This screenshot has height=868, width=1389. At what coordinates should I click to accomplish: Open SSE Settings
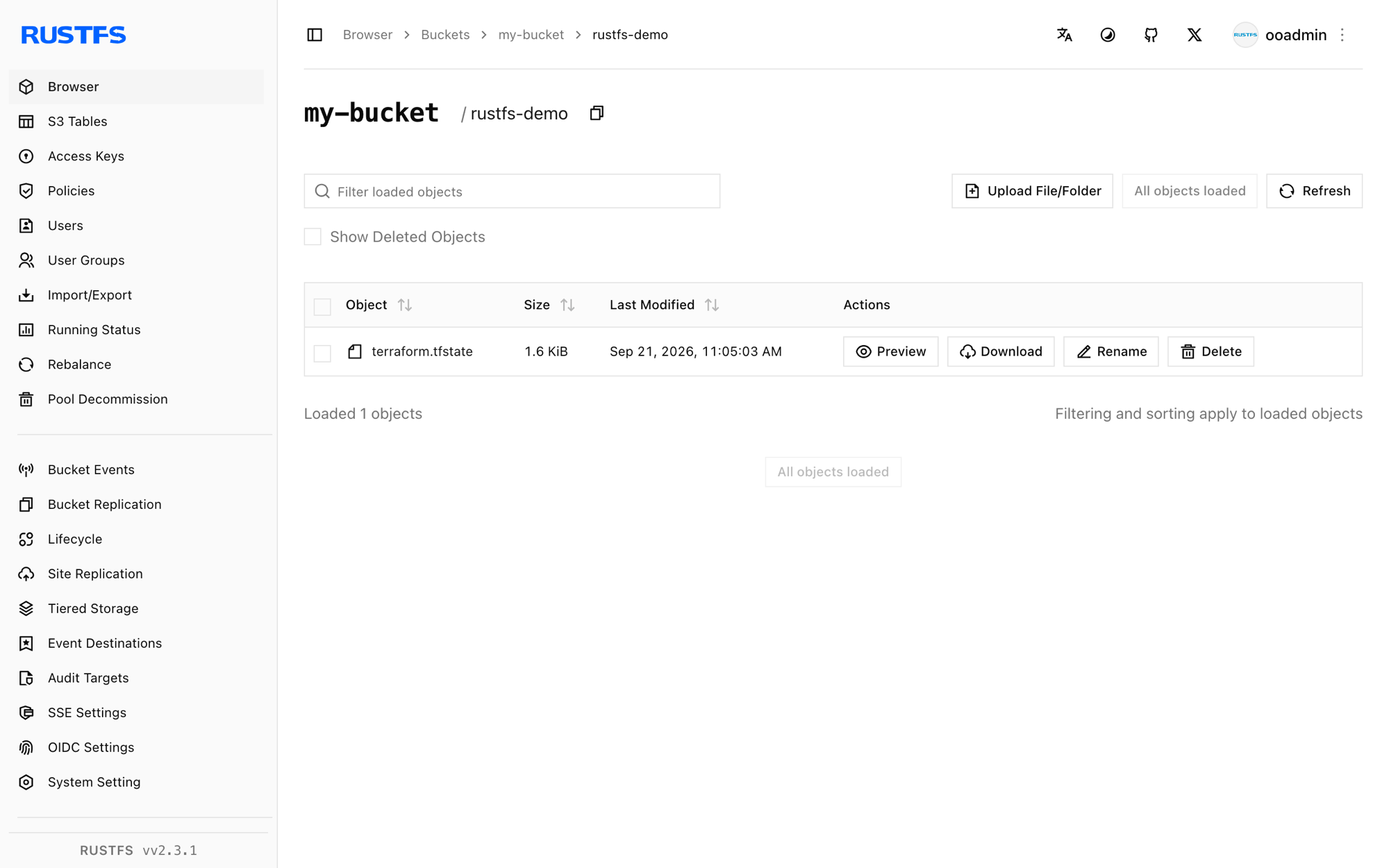(136, 713)
